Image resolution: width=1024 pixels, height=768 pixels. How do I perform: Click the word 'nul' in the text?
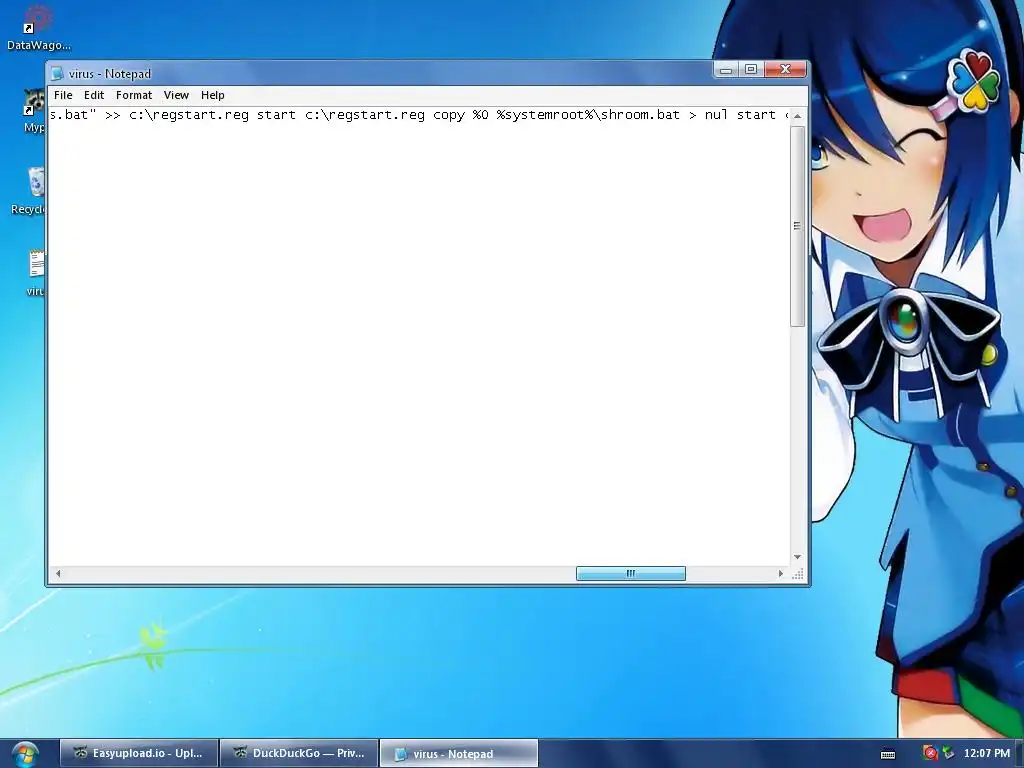716,115
